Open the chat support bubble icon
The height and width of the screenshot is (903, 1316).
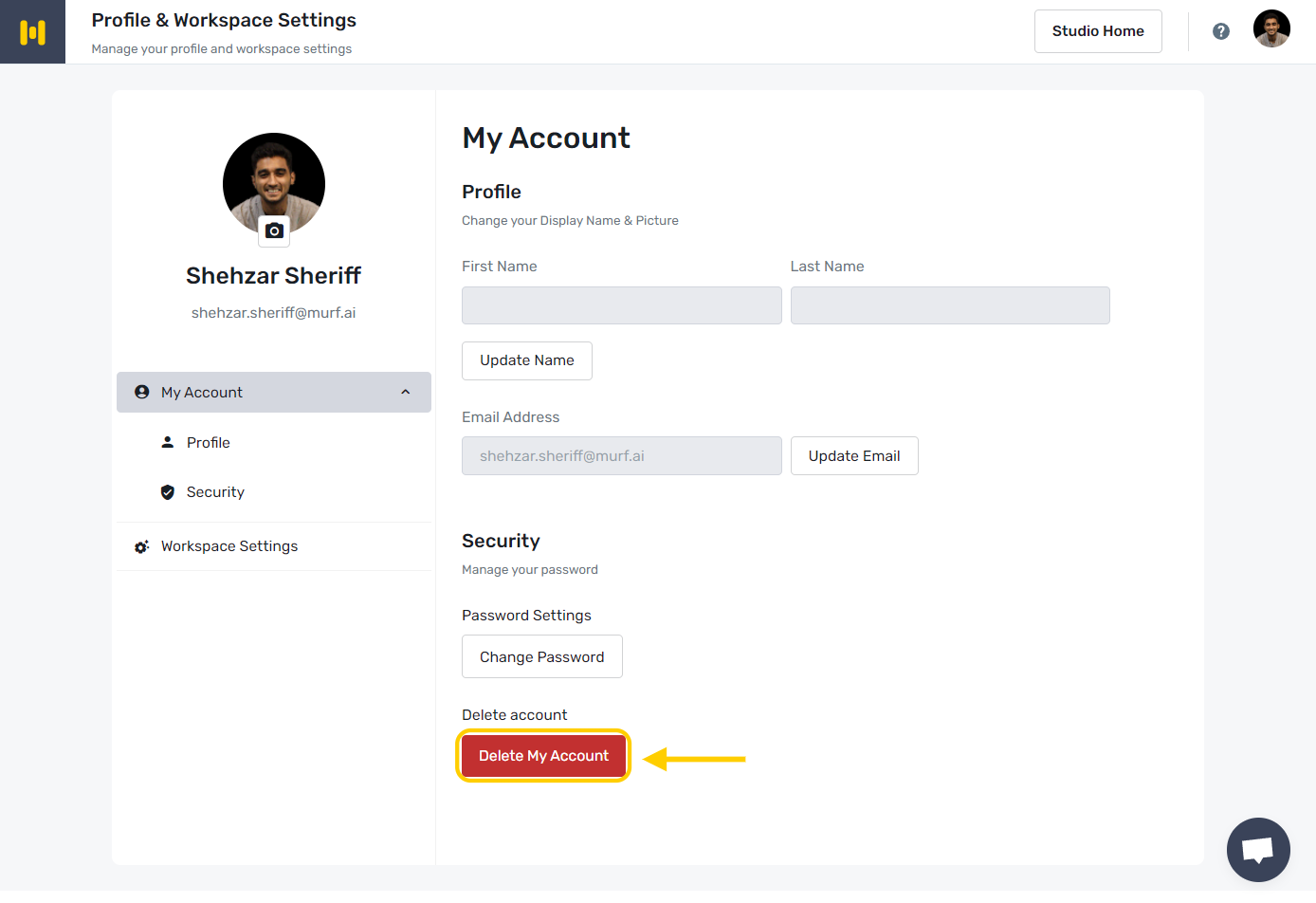[x=1258, y=850]
